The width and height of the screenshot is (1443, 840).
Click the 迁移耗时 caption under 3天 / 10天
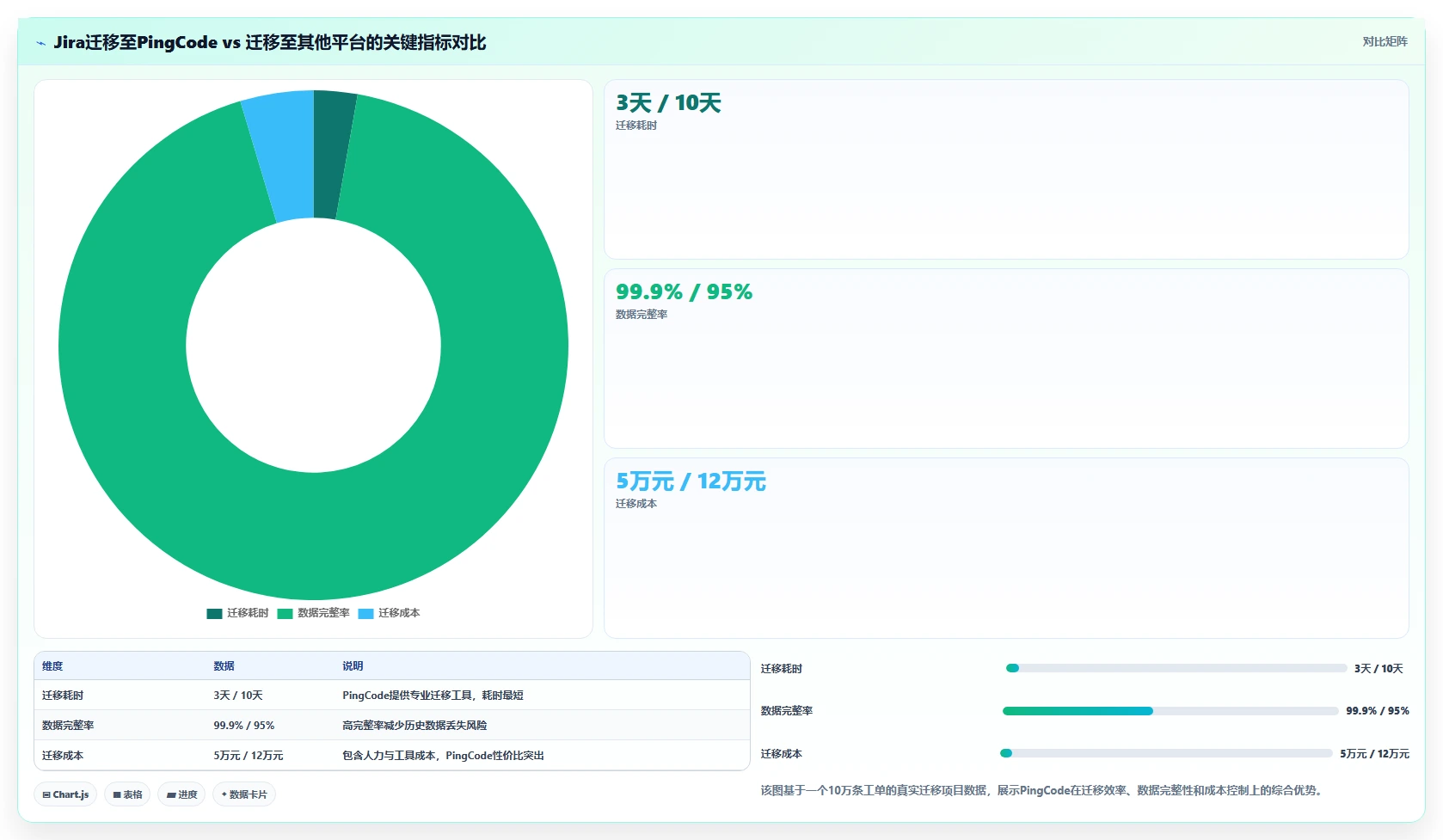point(636,126)
